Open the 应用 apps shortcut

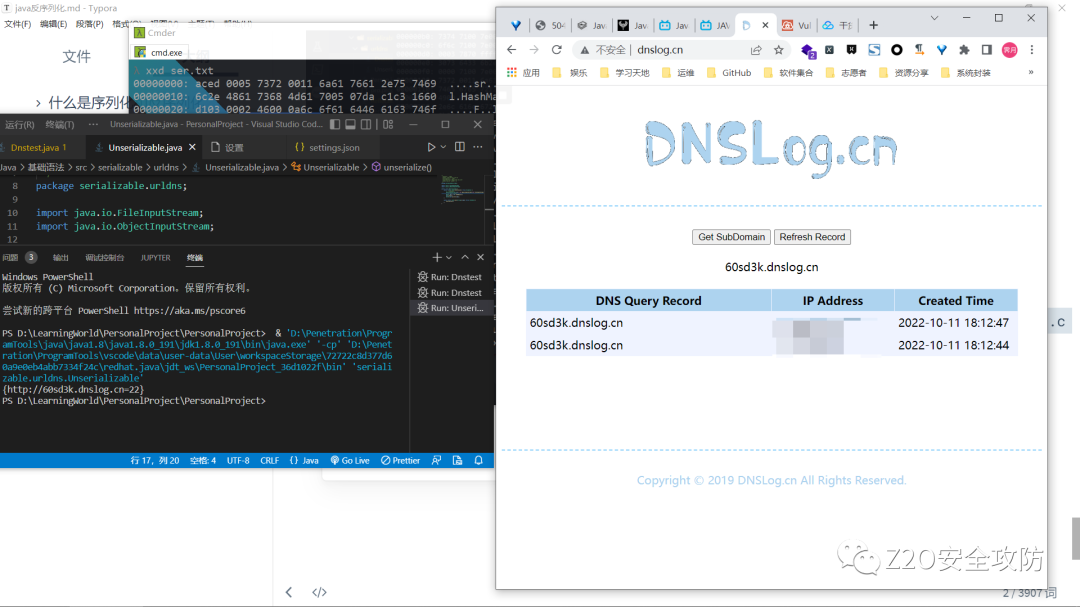pos(523,72)
